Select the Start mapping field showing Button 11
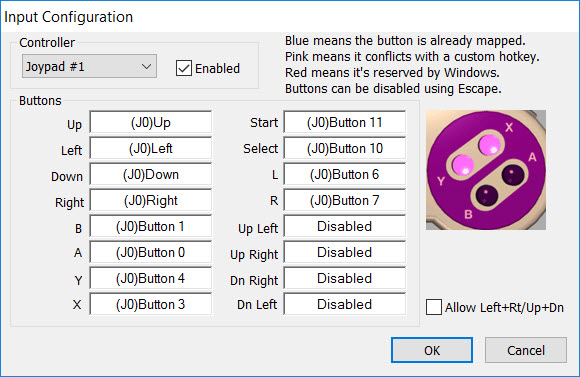This screenshot has height=377, width=580. click(x=344, y=122)
